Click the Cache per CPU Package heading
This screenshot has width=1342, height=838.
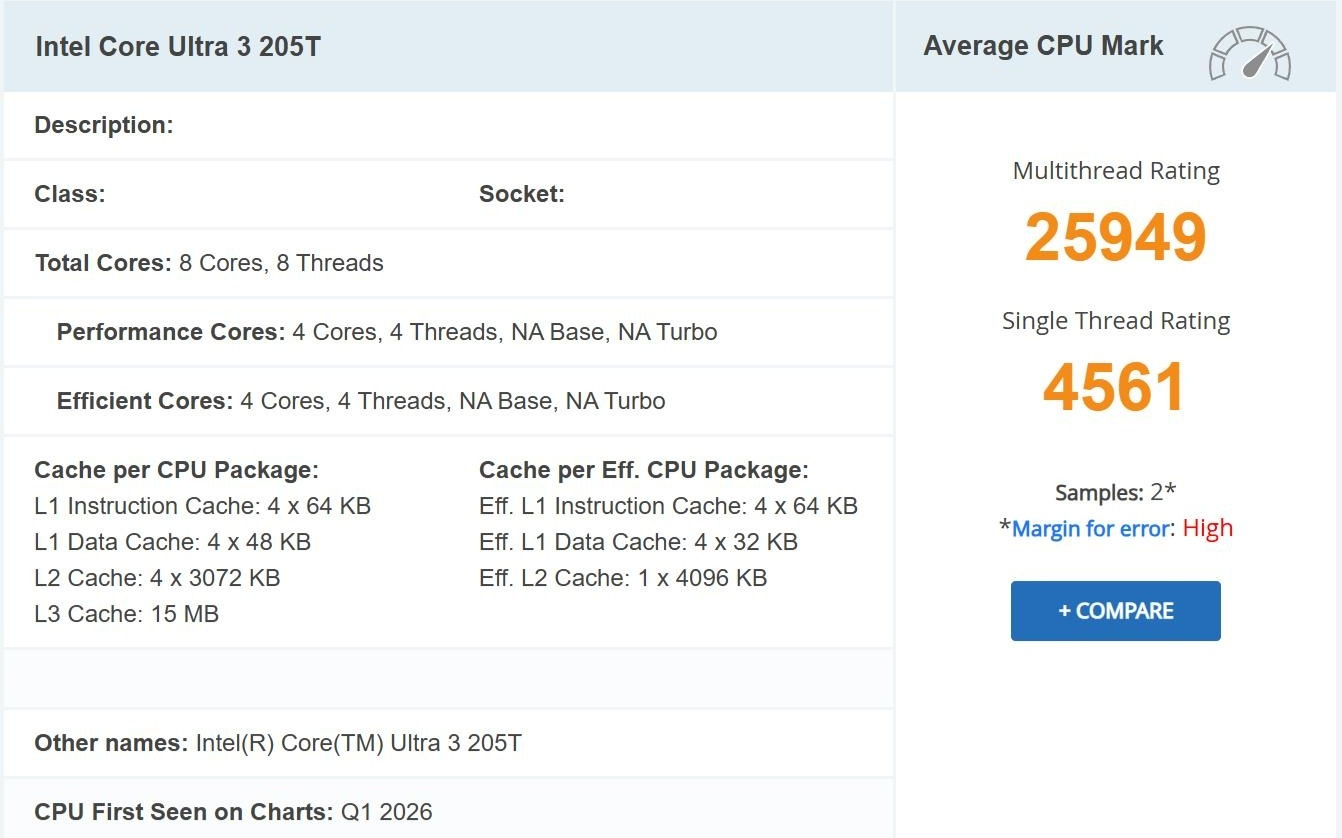click(x=176, y=470)
